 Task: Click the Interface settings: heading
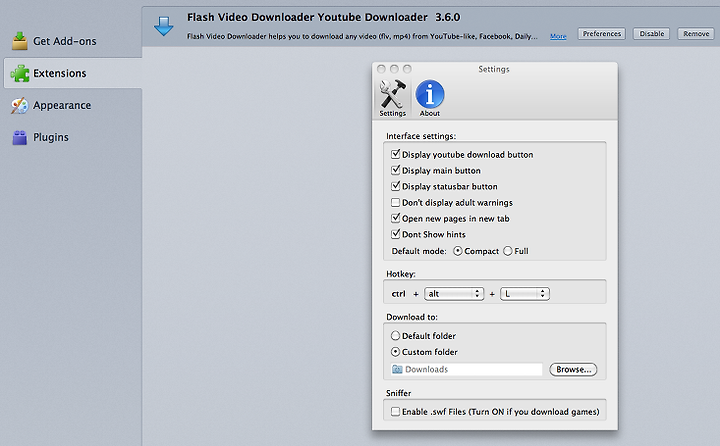[421, 136]
